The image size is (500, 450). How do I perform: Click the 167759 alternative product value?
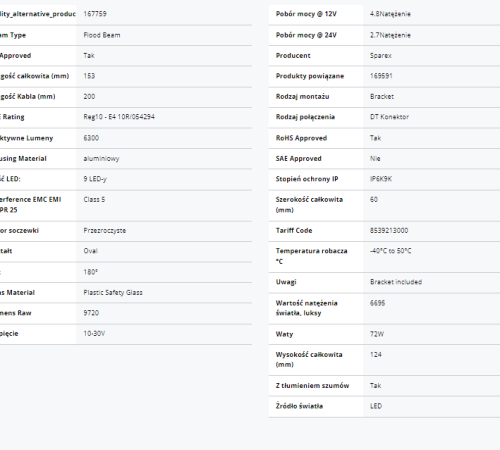coord(95,14)
